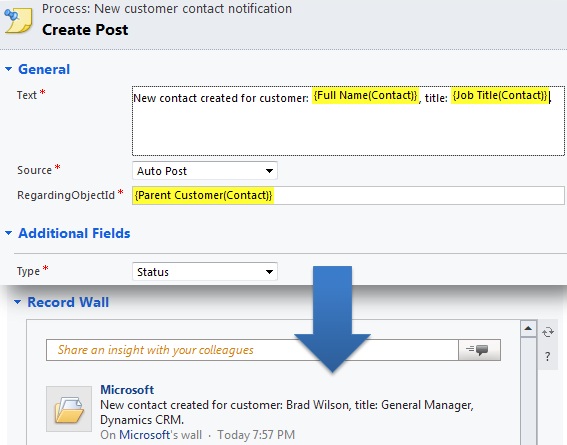Click the refresh wall icon
567x445 pixels.
tap(548, 332)
